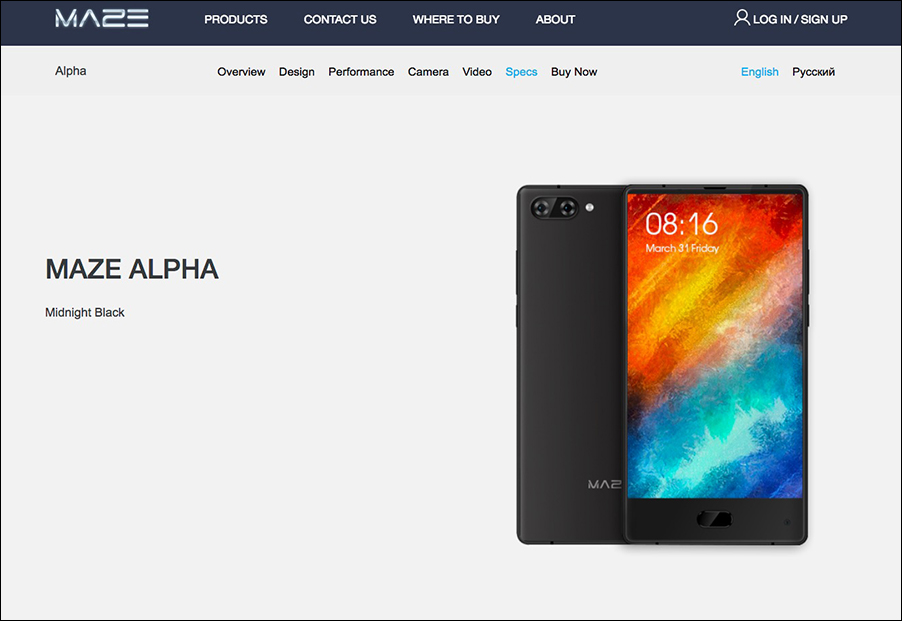This screenshot has width=902, height=621.
Task: Click the MAZE ALPHA heading
Action: pyautogui.click(x=132, y=269)
